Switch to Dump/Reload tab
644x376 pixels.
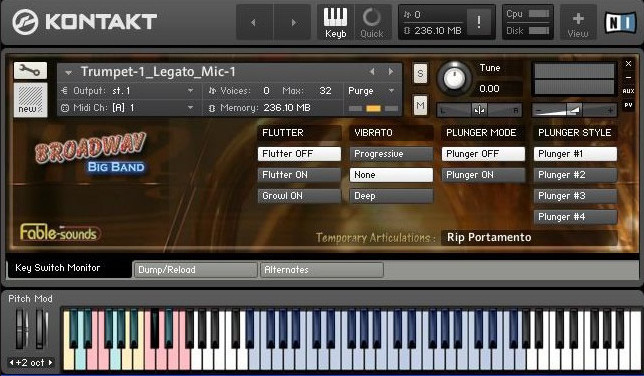196,270
